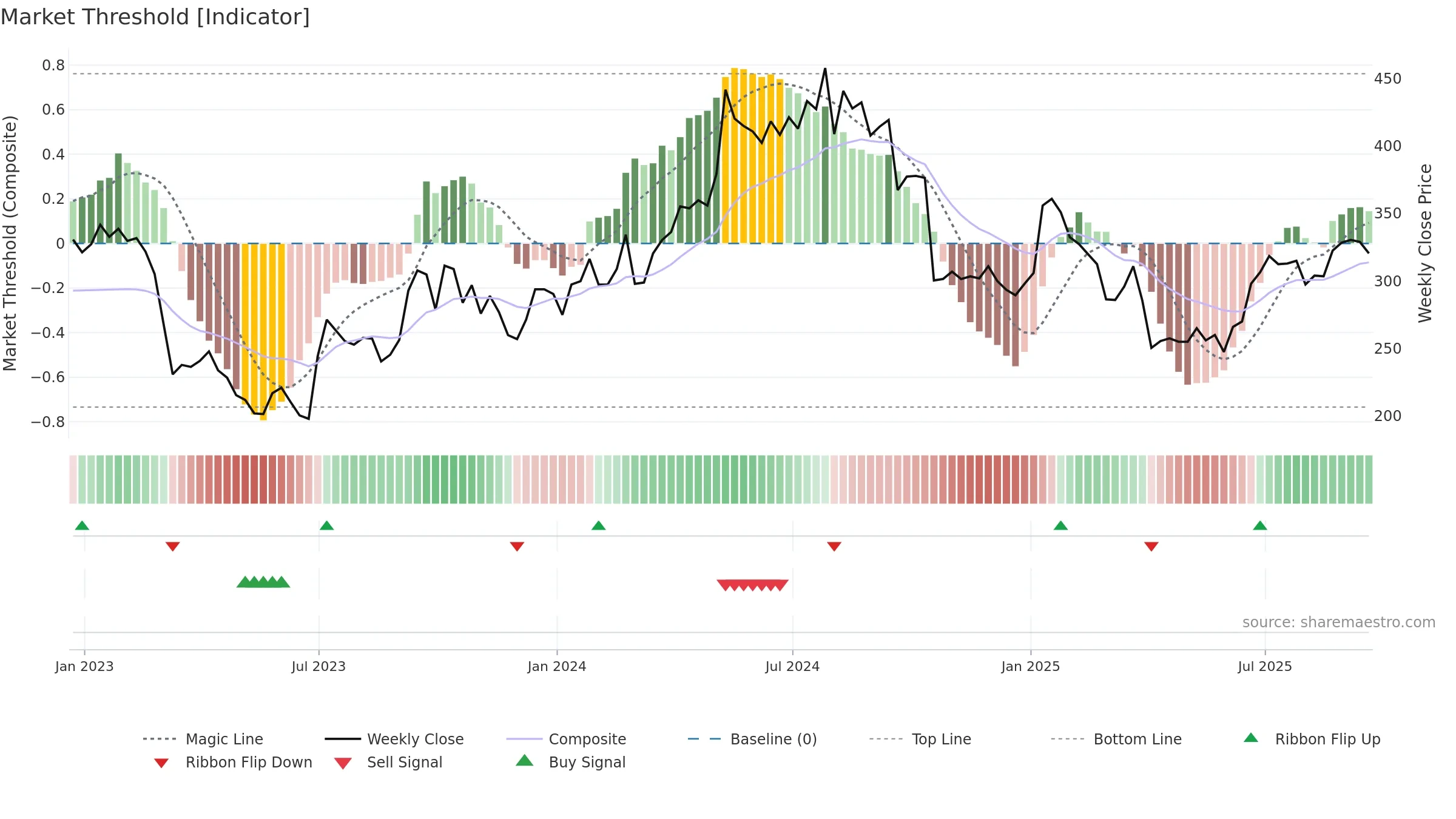This screenshot has height=819, width=1456.
Task: Click the 400 tick on the right price axis
Action: [x=1388, y=146]
